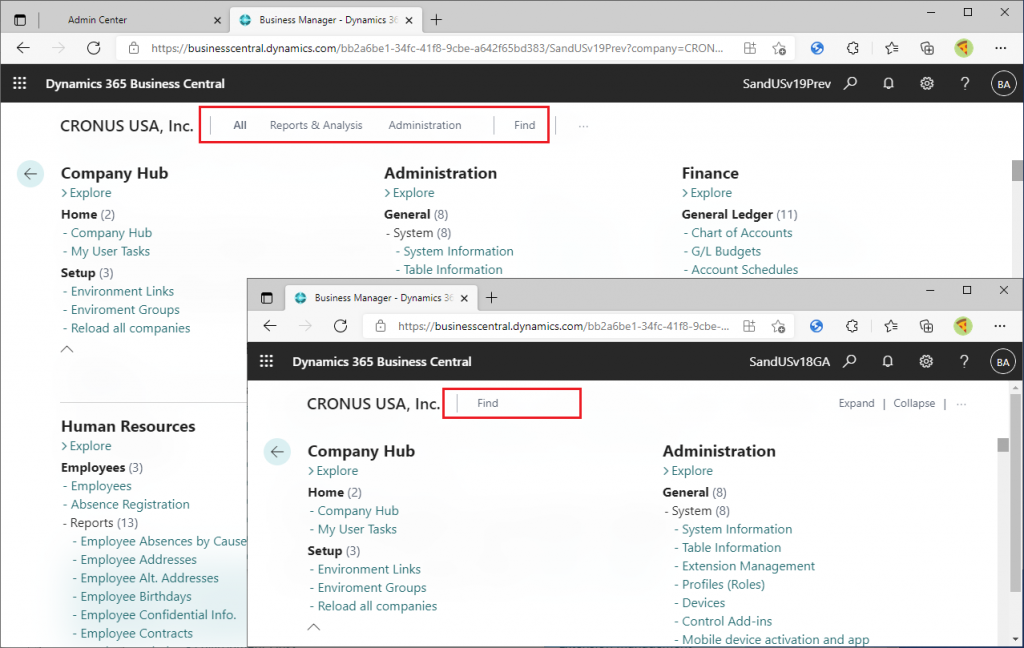Open the settings gear in the SandUSv18GA window
This screenshot has width=1024, height=648.
926,361
